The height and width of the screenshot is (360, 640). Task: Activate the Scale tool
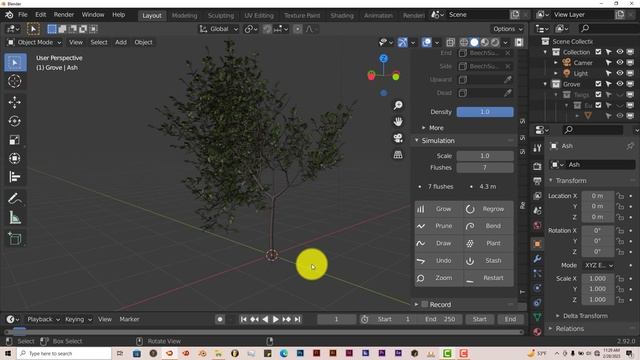[x=15, y=140]
